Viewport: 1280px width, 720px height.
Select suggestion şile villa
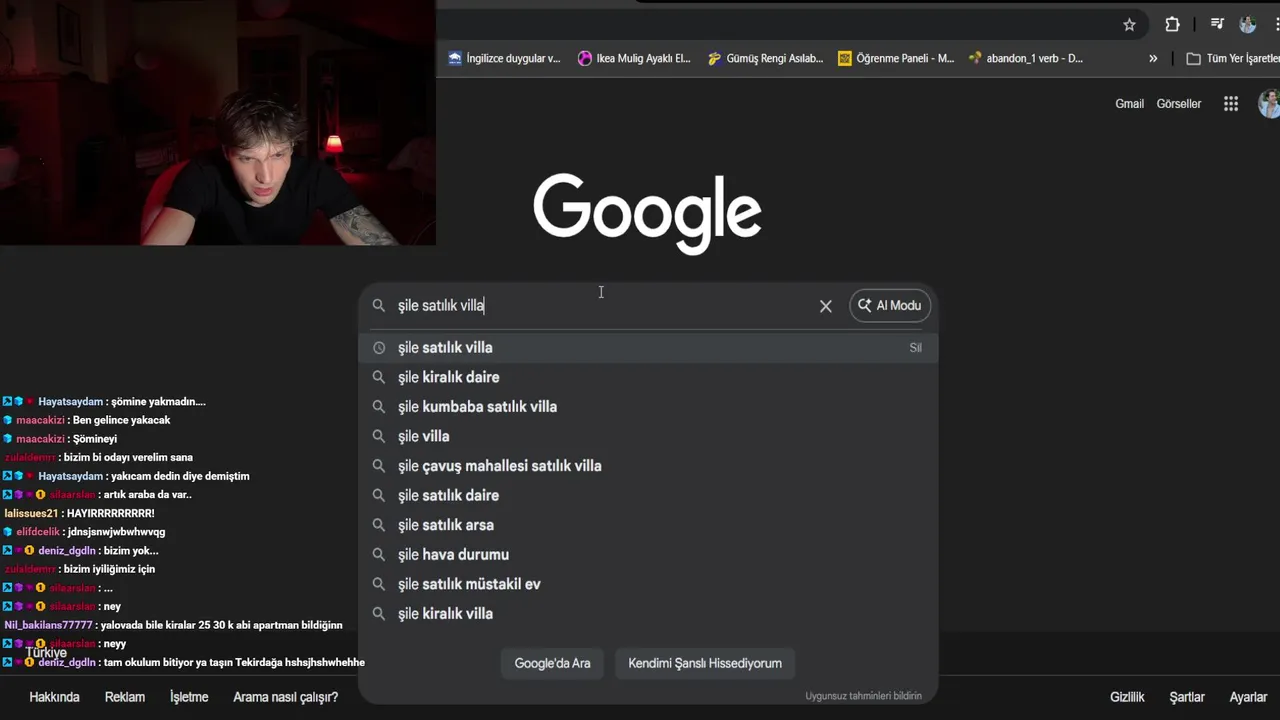pos(648,436)
